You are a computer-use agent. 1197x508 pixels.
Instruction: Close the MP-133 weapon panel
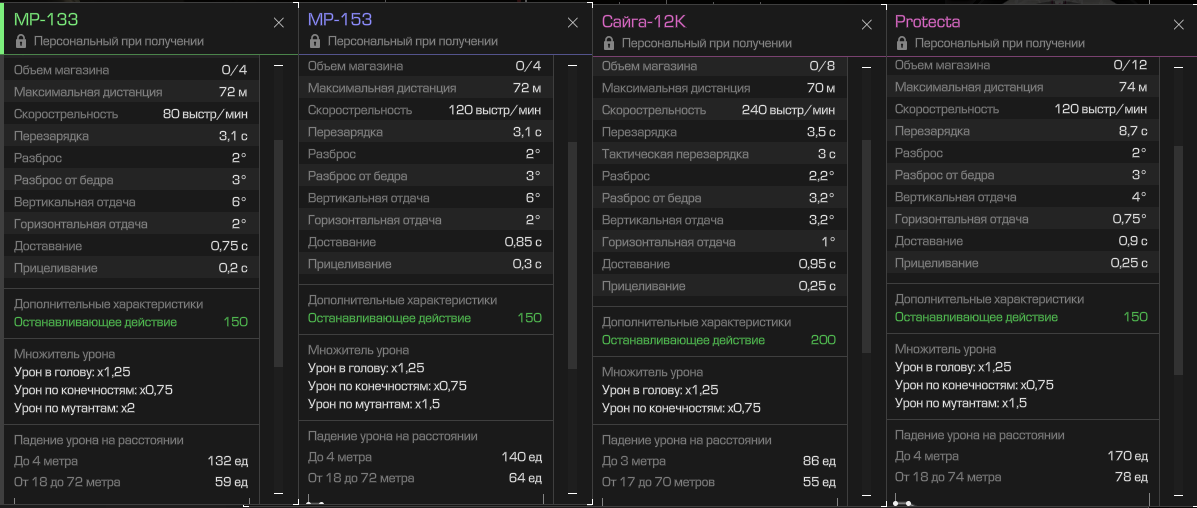pos(279,23)
